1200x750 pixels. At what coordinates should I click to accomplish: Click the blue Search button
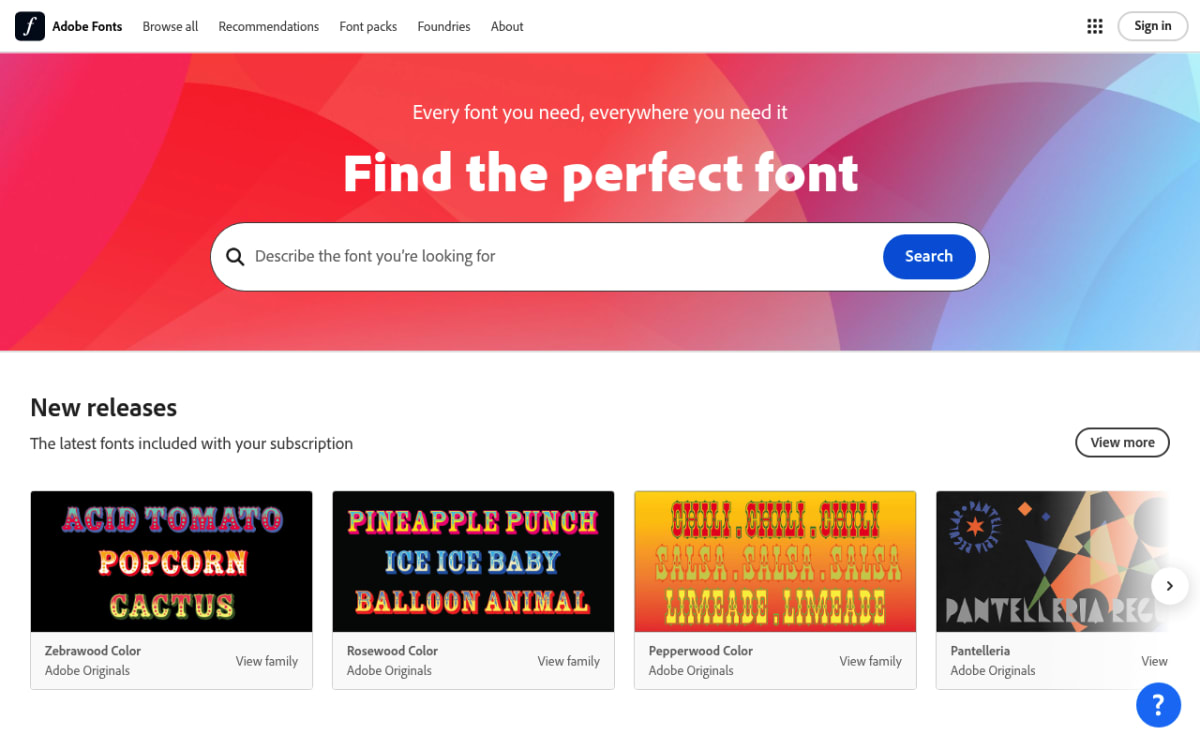[929, 256]
